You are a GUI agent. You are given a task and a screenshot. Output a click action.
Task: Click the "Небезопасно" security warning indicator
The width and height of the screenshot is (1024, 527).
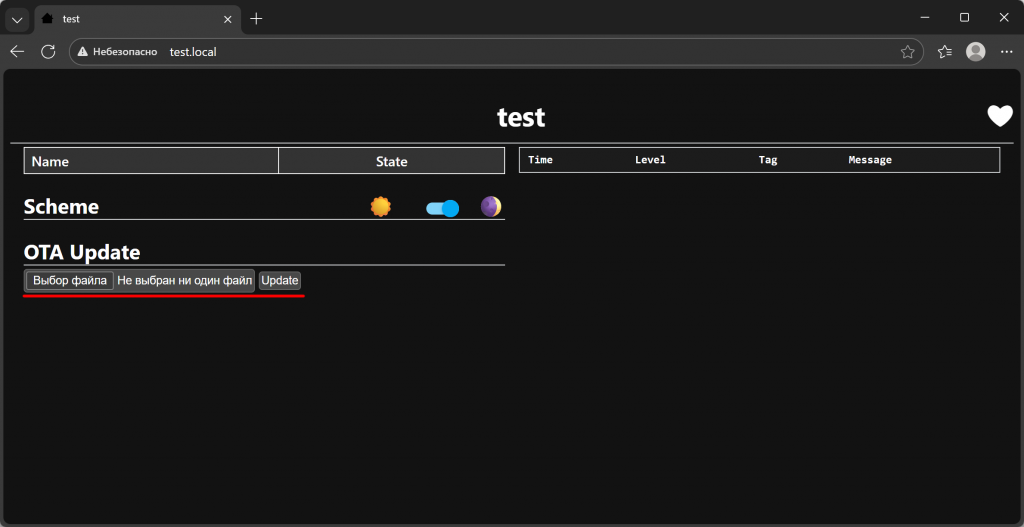[x=116, y=52]
